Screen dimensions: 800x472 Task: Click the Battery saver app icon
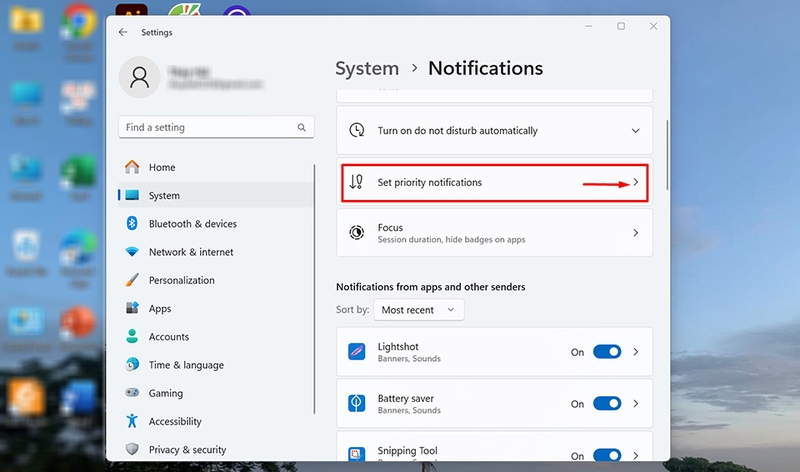click(x=357, y=403)
